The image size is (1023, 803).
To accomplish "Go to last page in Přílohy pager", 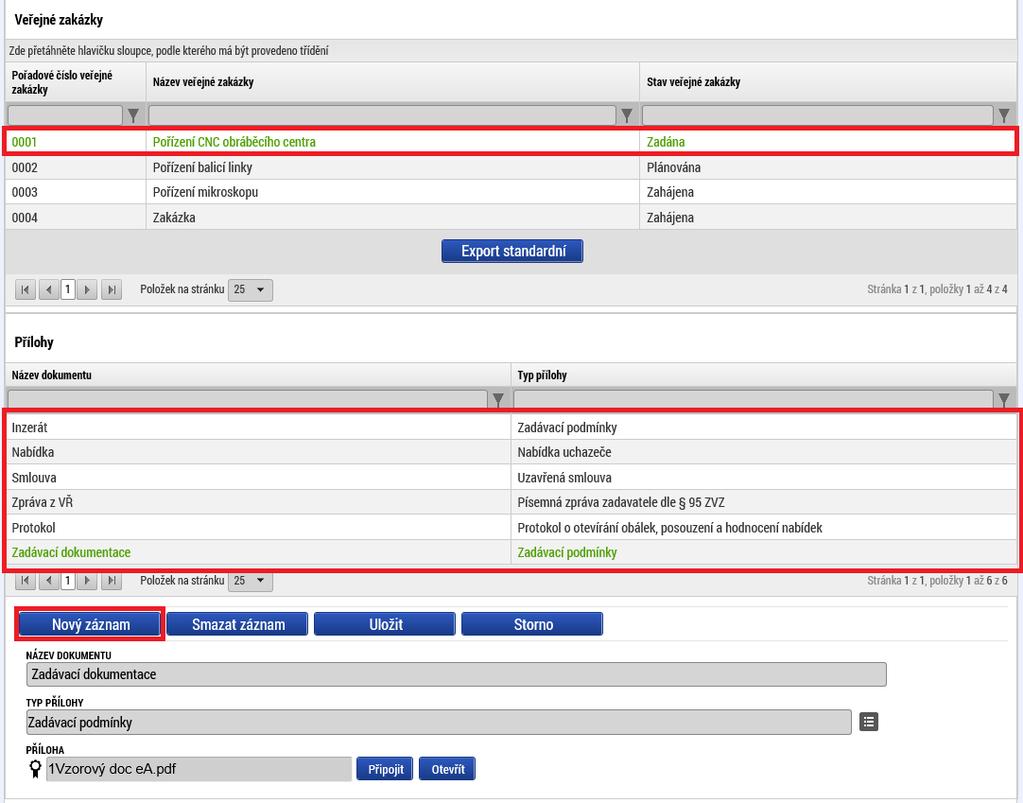I will [112, 580].
